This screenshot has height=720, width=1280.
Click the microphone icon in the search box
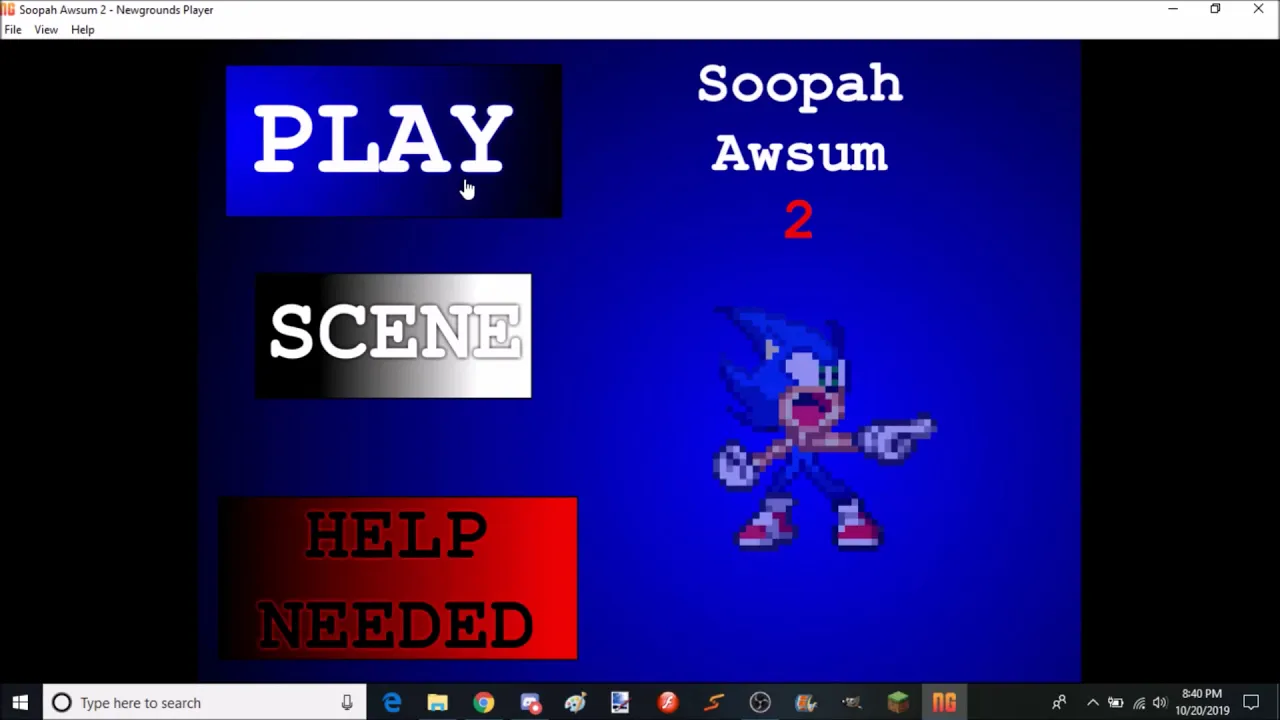coord(347,703)
